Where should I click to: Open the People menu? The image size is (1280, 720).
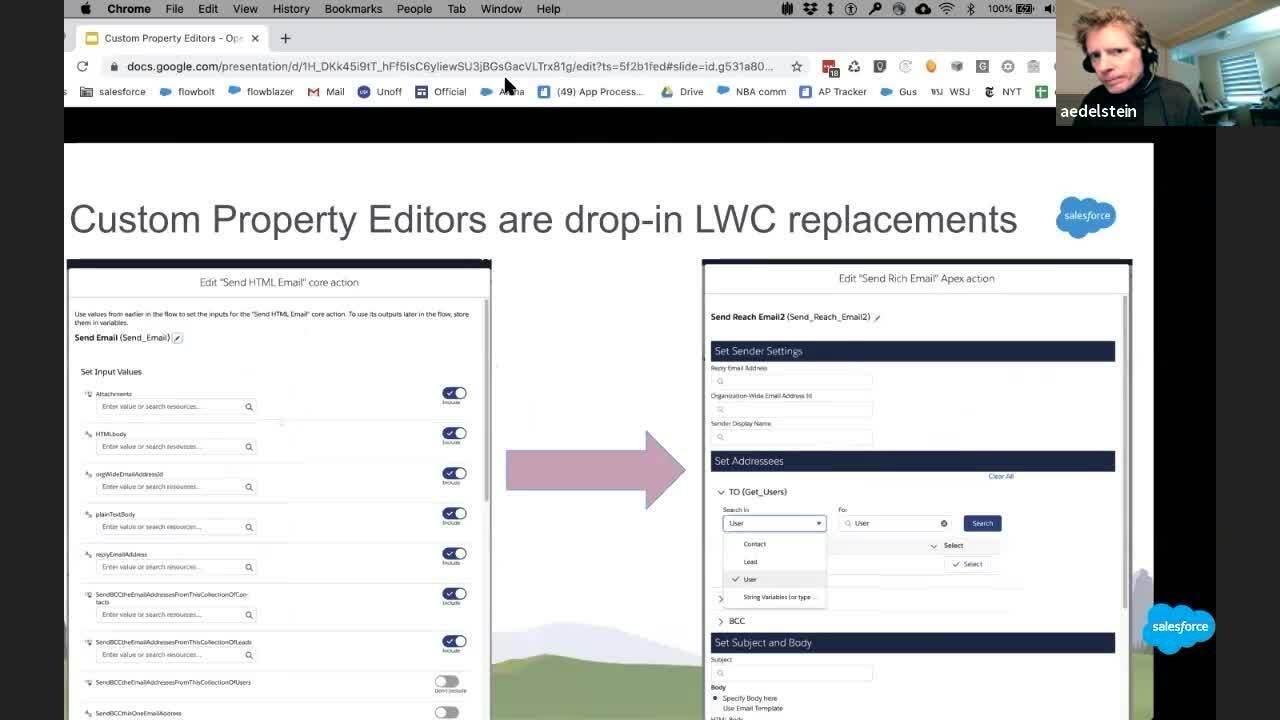pos(414,9)
